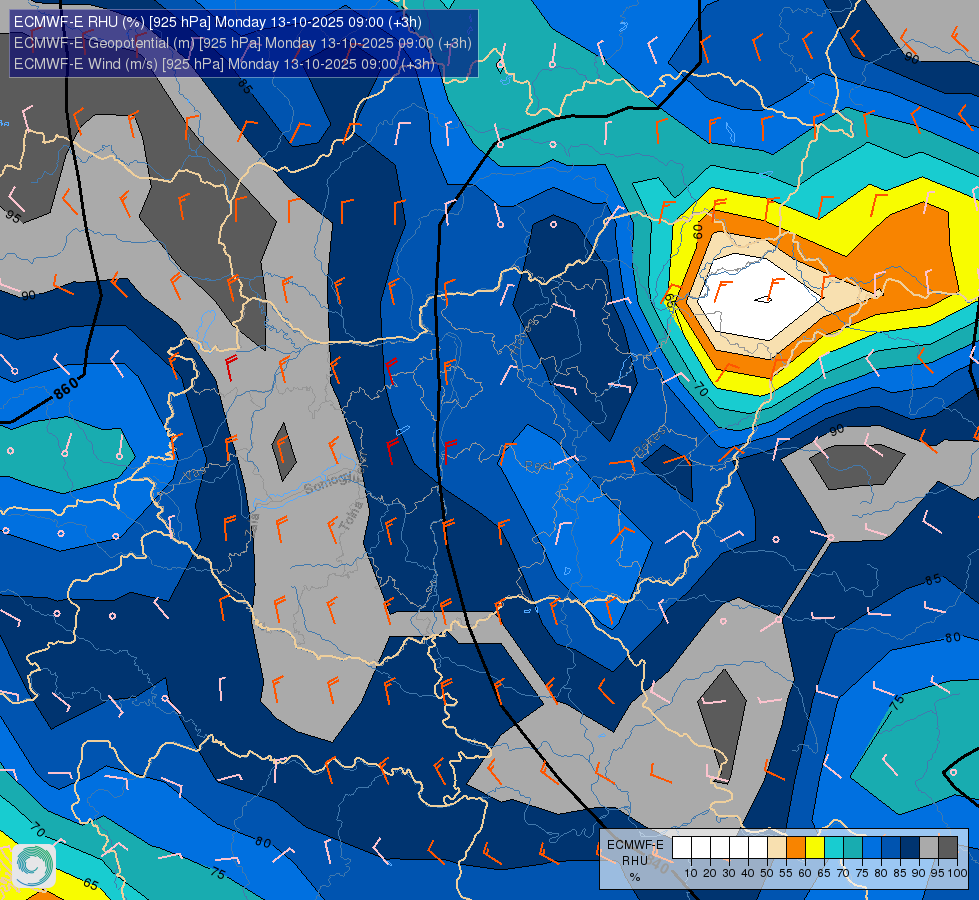979x900 pixels.
Task: Click the ECMWF-E Wind (m/s) title line
Action: [224, 64]
